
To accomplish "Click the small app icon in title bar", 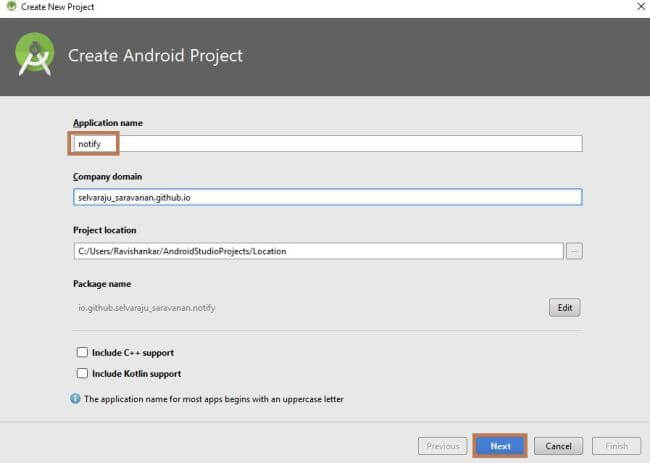I will (11, 6).
